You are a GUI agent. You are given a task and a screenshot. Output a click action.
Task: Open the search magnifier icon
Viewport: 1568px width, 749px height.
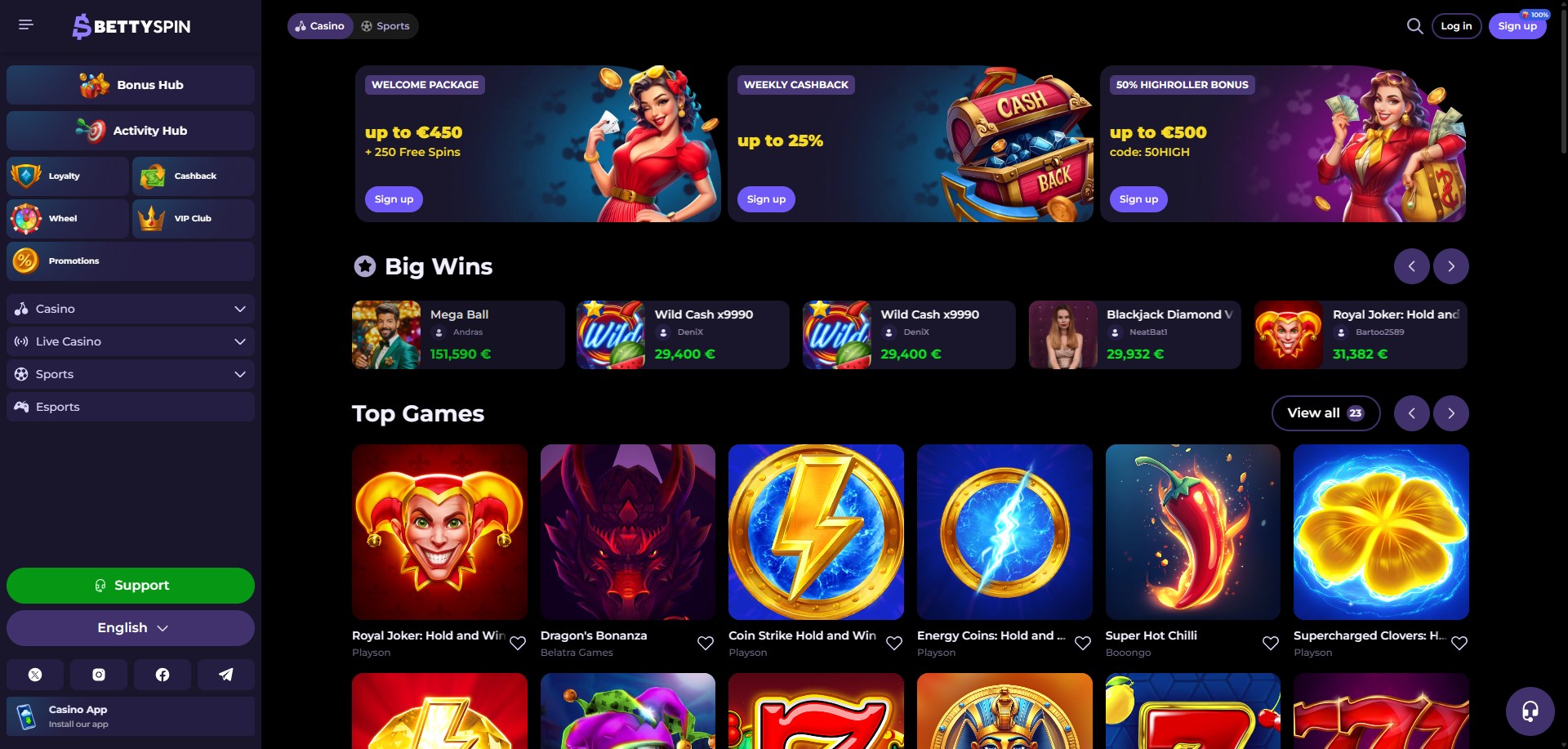[1414, 26]
